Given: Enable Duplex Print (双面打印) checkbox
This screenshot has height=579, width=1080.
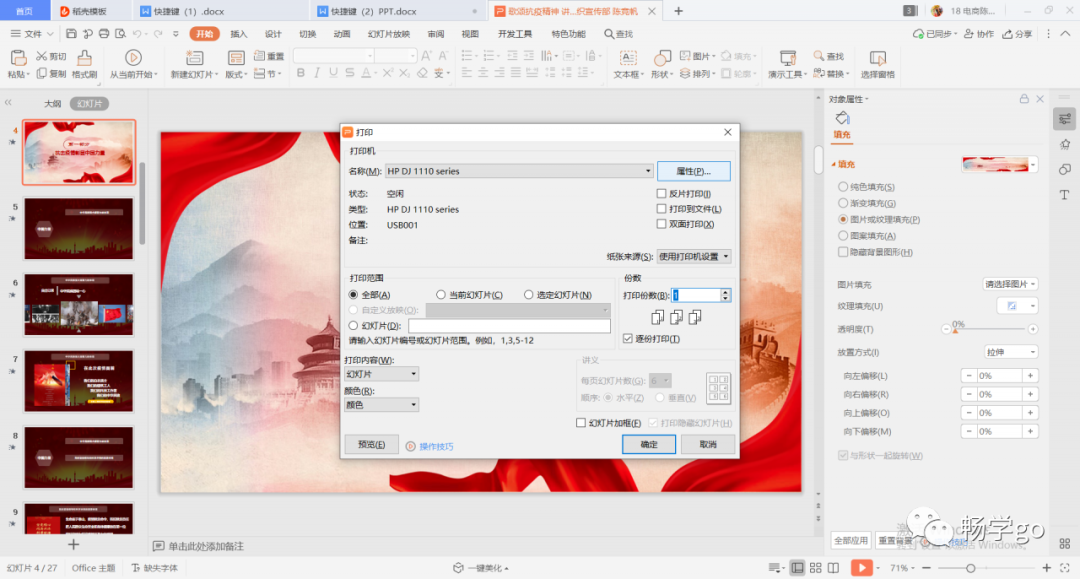Looking at the screenshot, I should 661,224.
